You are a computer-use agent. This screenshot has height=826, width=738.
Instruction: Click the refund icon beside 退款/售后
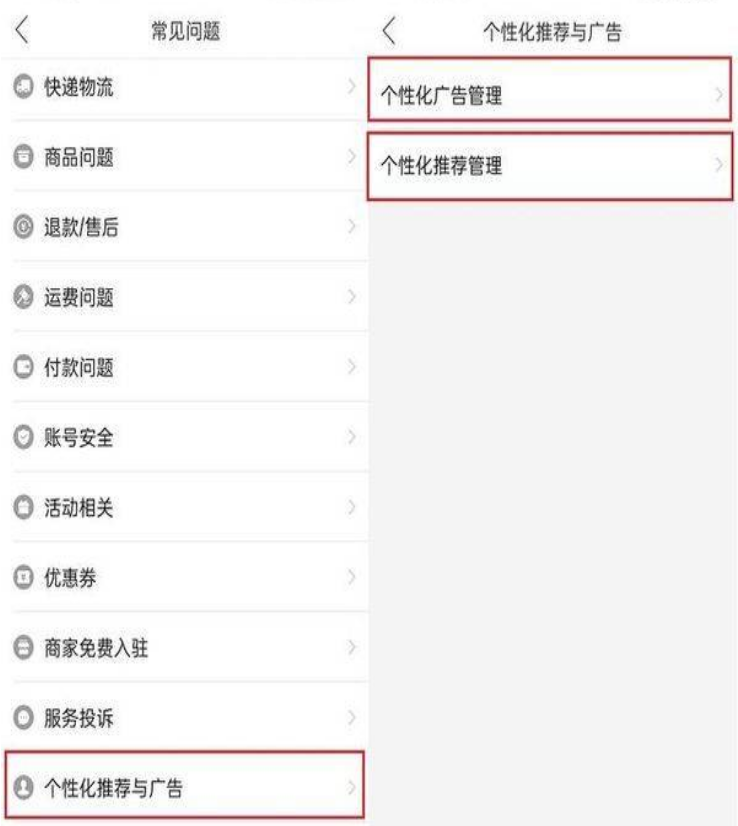(23, 227)
